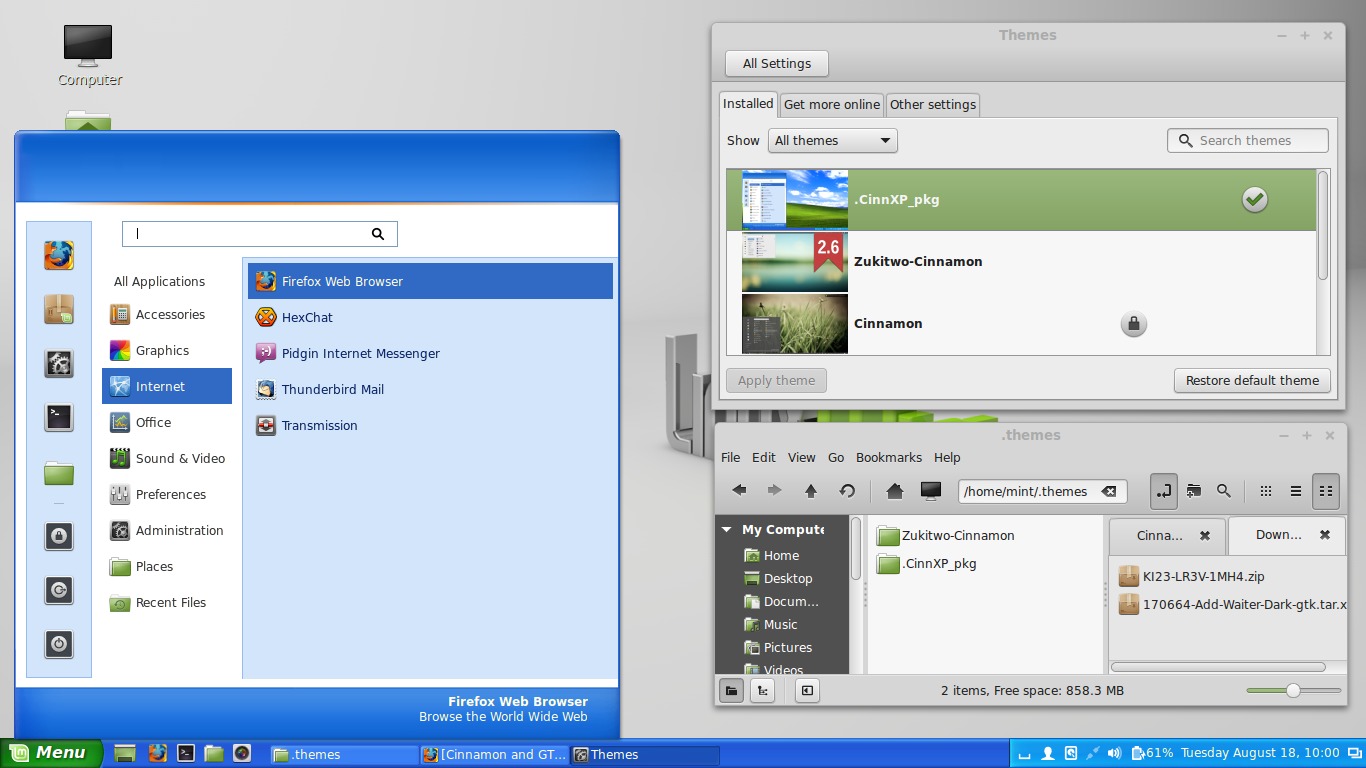
Task: Click the volume icon in the system tray
Action: pyautogui.click(x=1114, y=753)
